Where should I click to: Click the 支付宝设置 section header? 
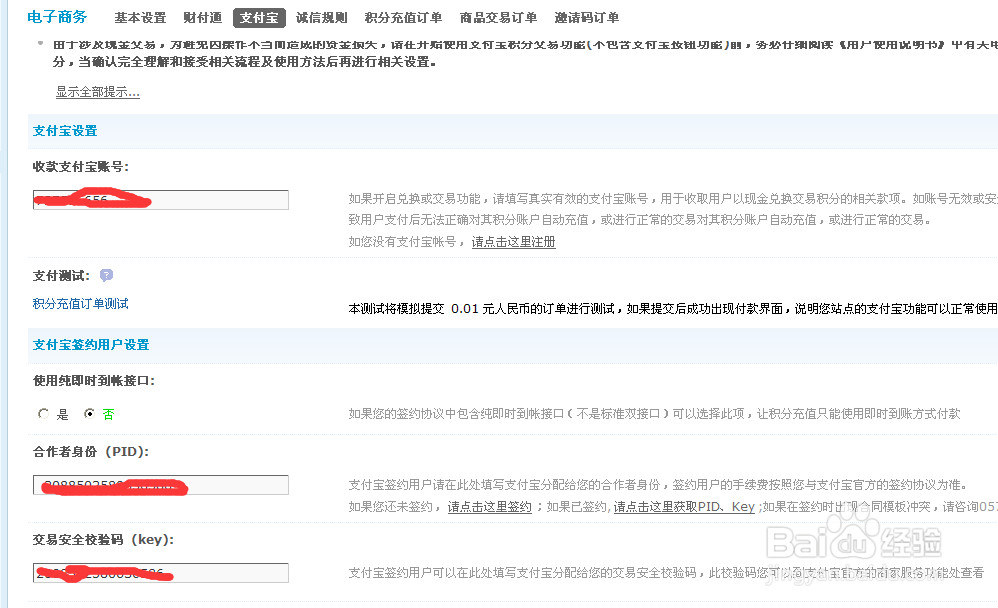coord(65,131)
